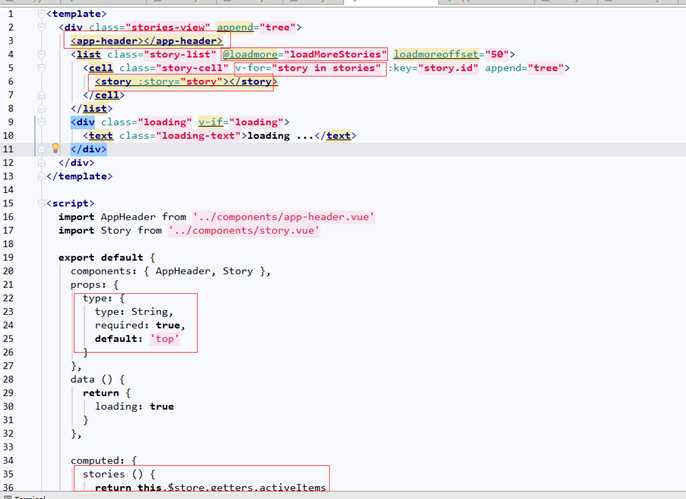Click the "story-list" class value

(x=180, y=54)
